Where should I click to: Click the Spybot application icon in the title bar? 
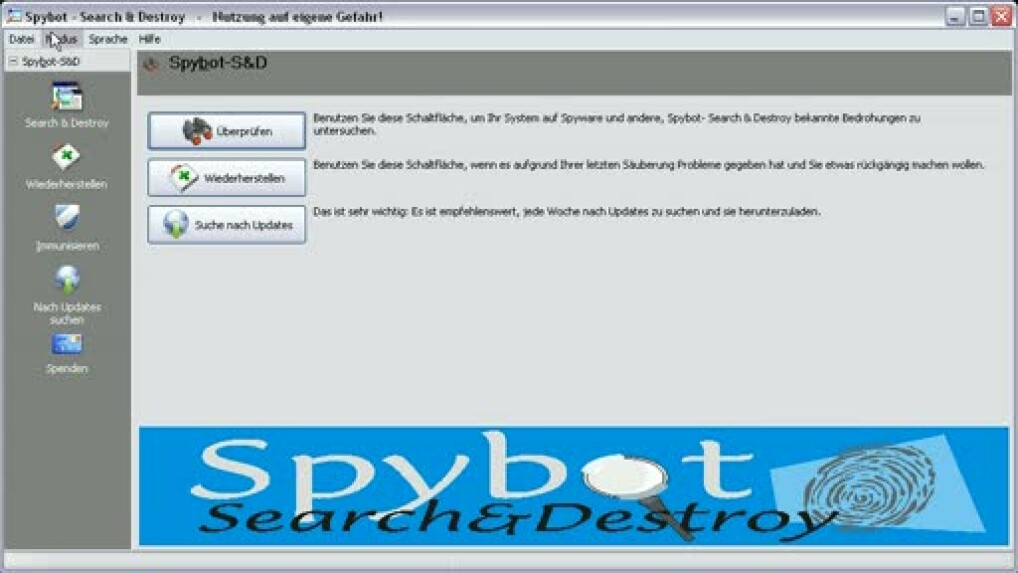[14, 16]
